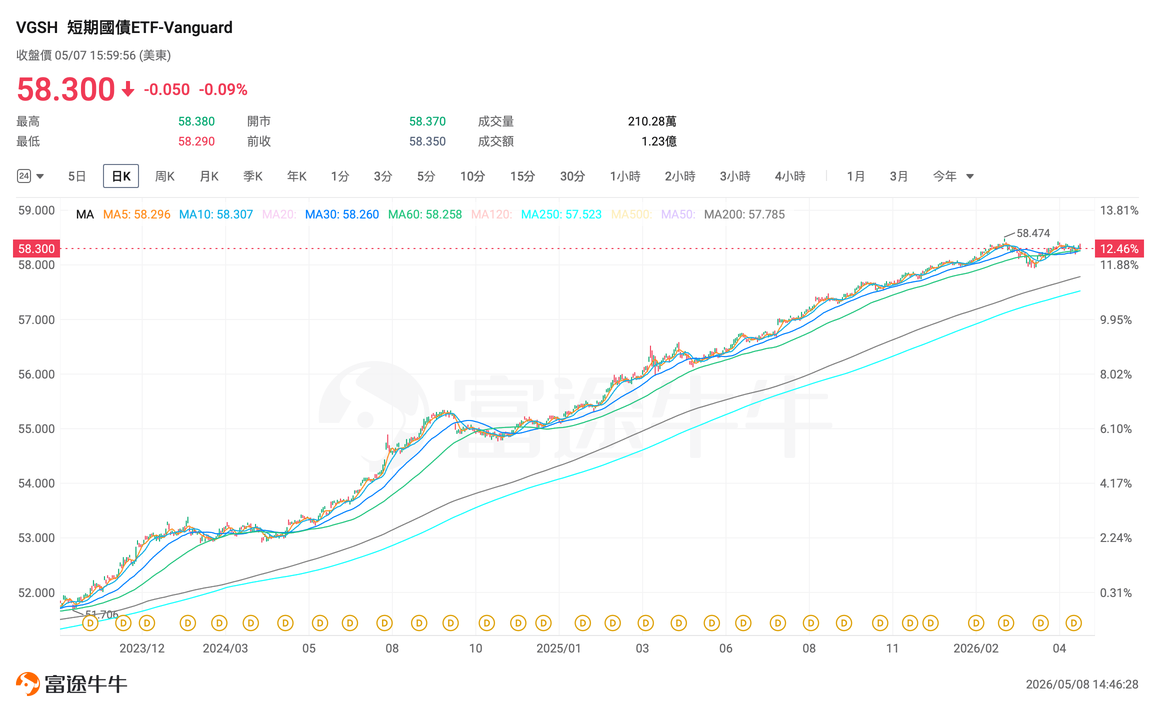
Task: Click the 51.706 low price label
Action: (102, 614)
